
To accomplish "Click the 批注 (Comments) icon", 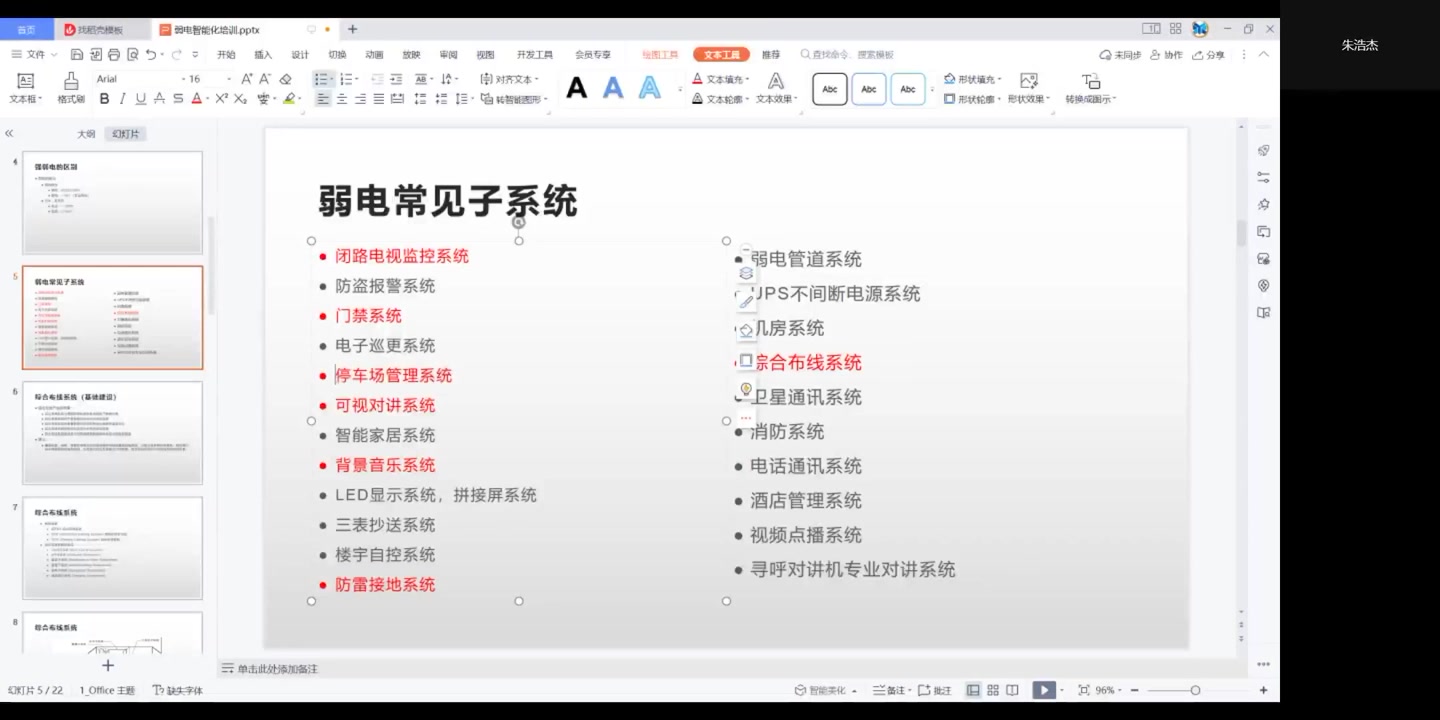I will (x=936, y=690).
